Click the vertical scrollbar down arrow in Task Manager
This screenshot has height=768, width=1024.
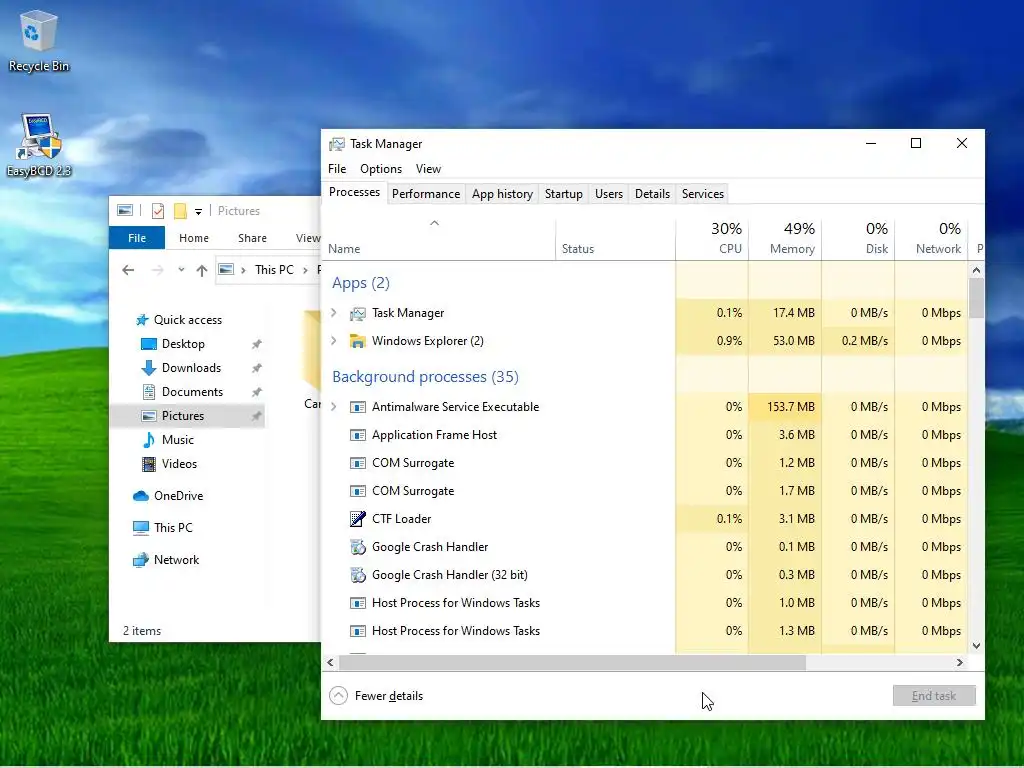976,646
